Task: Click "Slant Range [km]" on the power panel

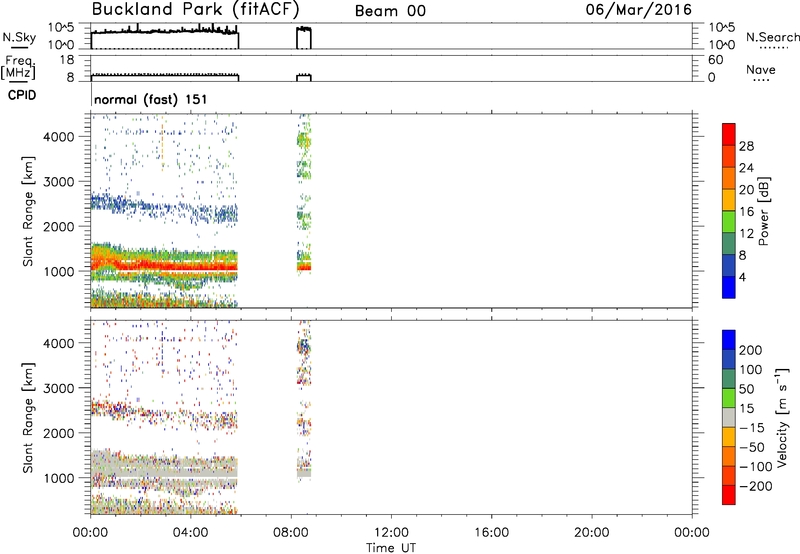Action: [28, 211]
